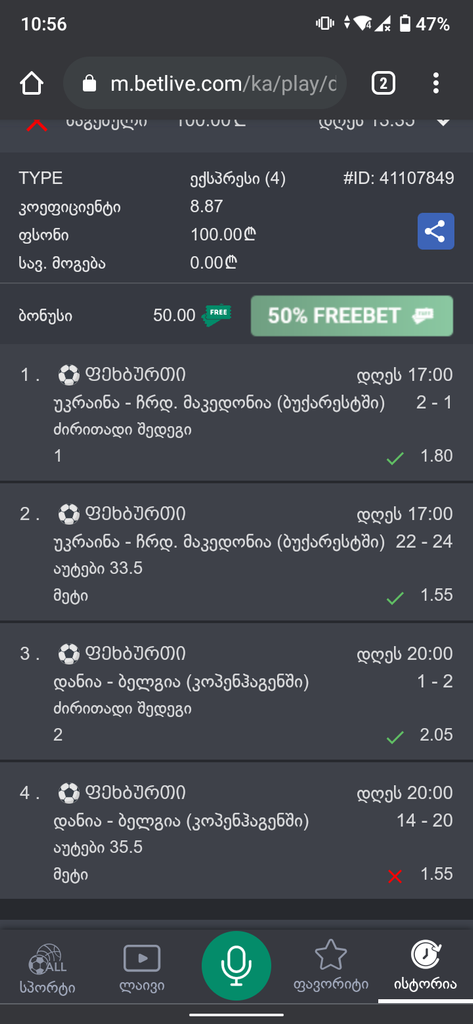473x1024 pixels.
Task: Open the სპორტი tab
Action: [x=47, y=970]
